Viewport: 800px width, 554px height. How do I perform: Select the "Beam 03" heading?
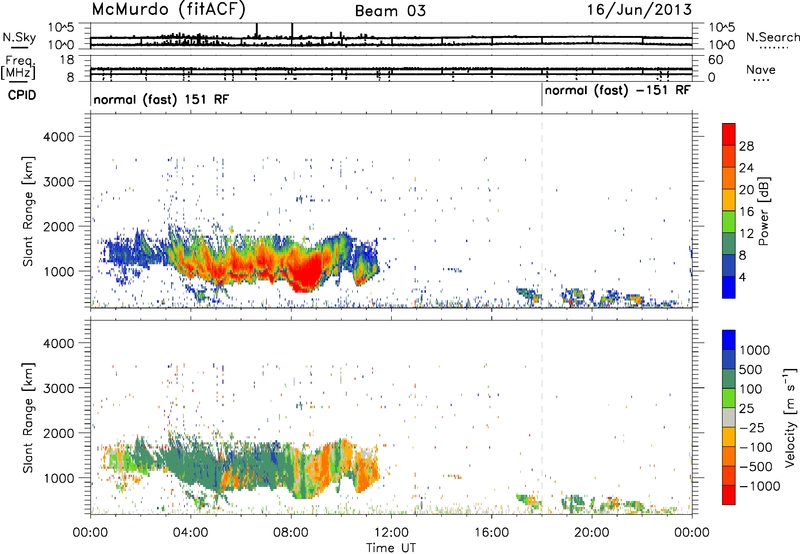[x=390, y=11]
